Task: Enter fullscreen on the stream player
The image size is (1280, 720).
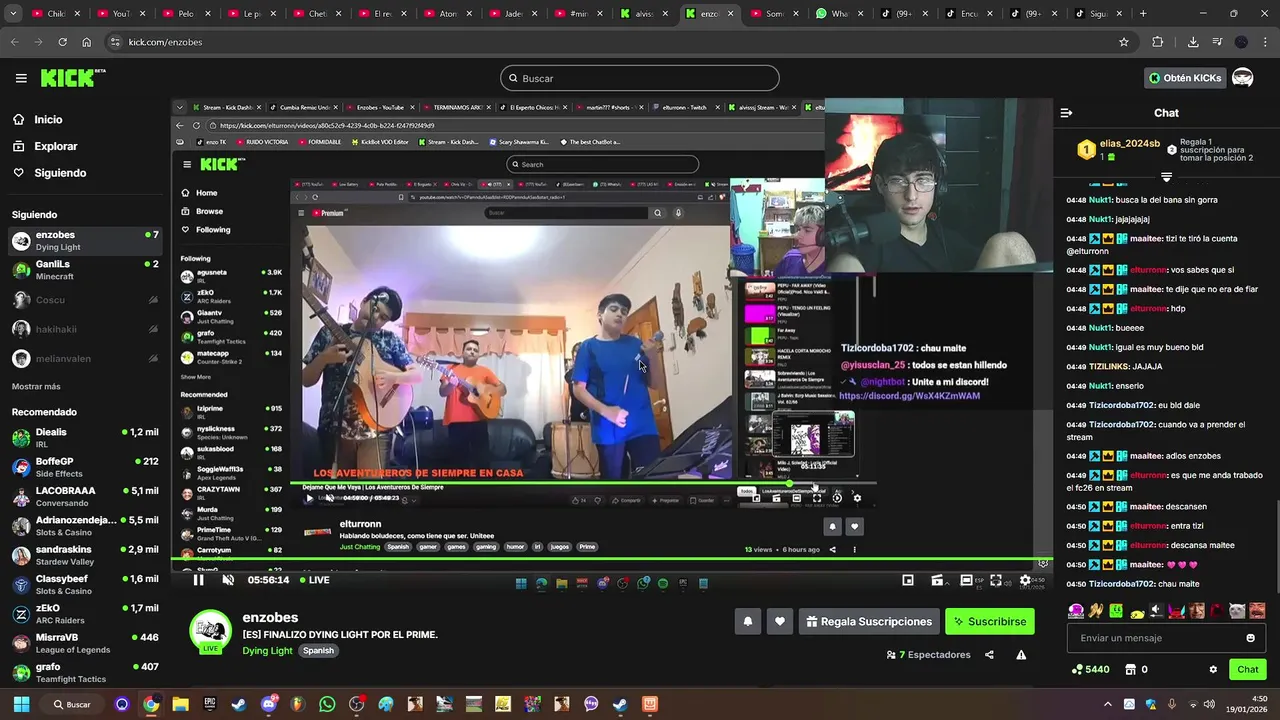Action: click(996, 580)
